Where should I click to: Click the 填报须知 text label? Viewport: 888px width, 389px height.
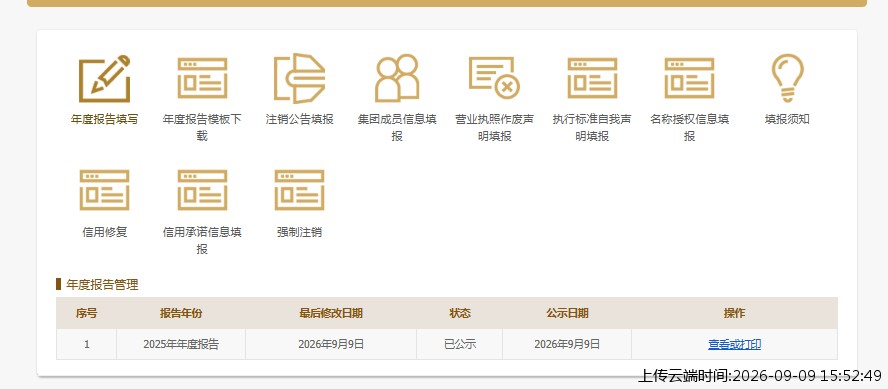[x=787, y=119]
